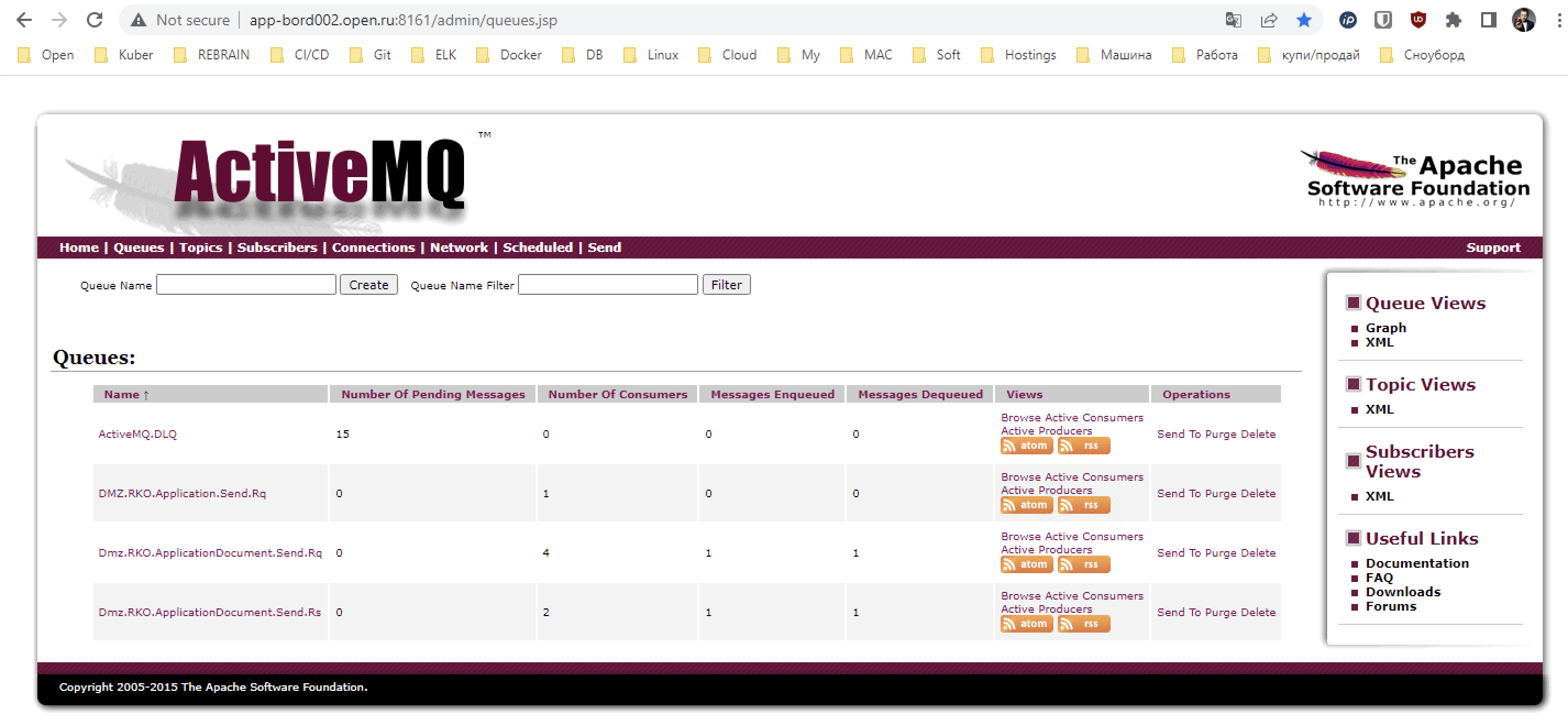This screenshot has height=725, width=1568.
Task: Expand the Cloud bookmarks folder
Action: (727, 55)
